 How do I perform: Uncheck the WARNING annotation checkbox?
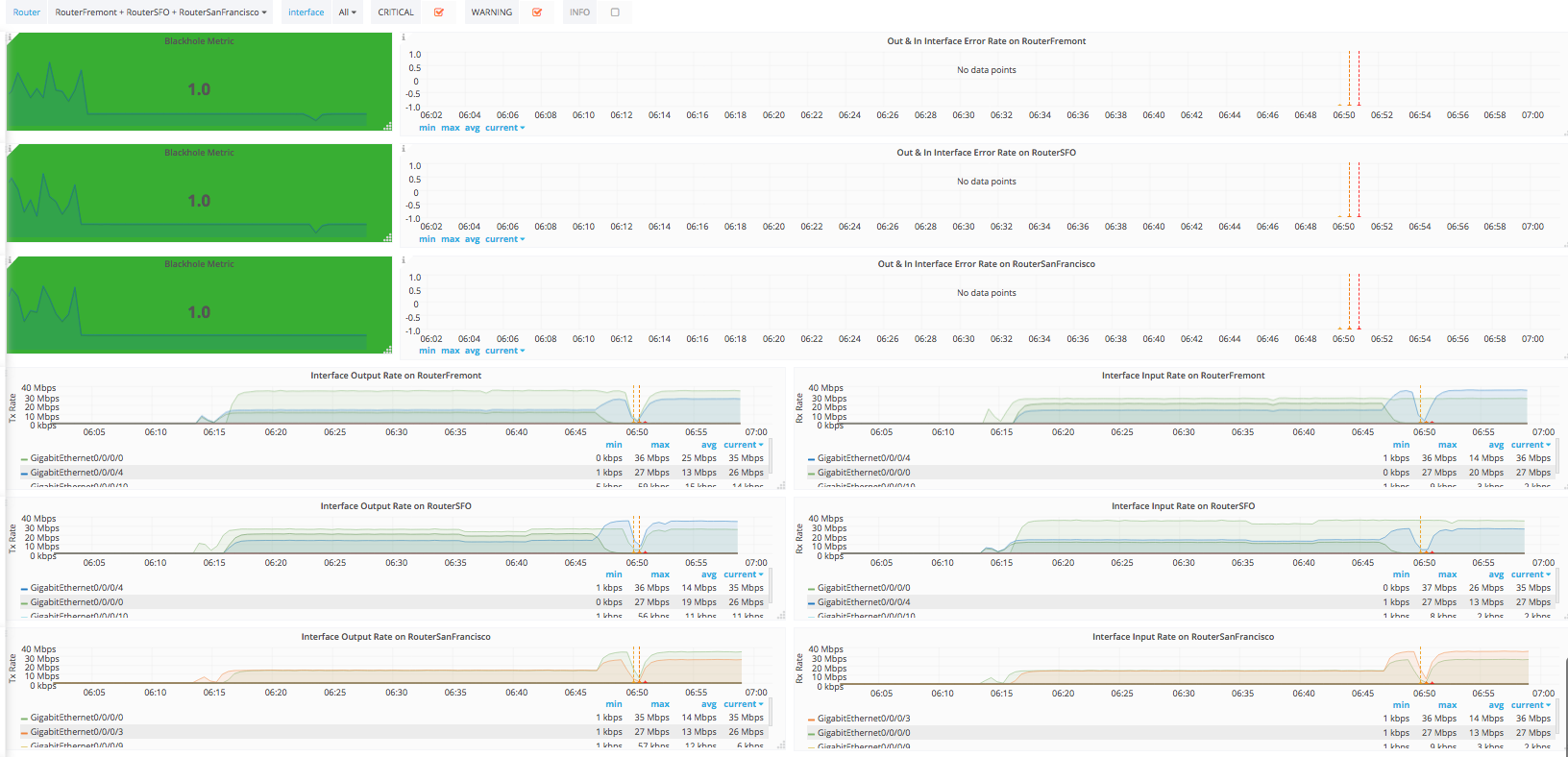[537, 12]
